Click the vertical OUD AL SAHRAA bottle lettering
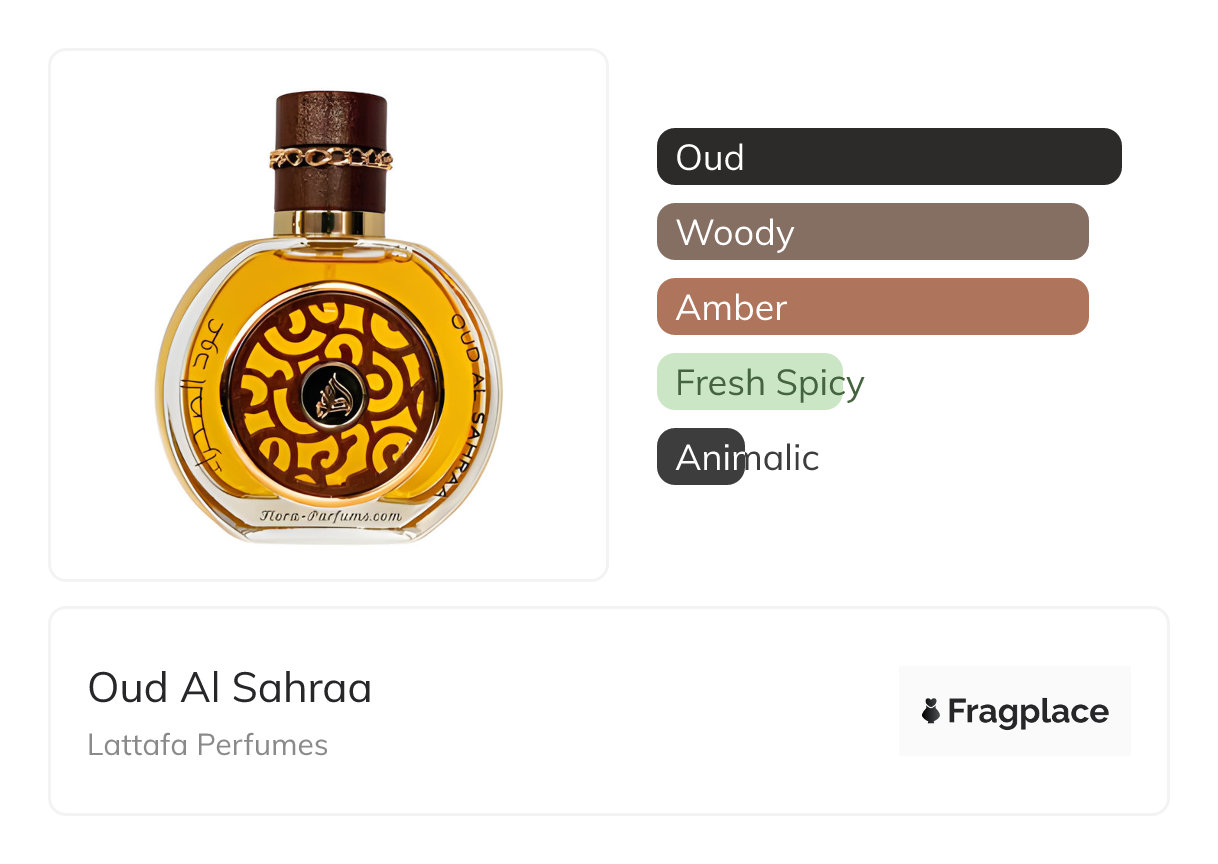Viewport: 1218px width, 864px height. tap(461, 406)
